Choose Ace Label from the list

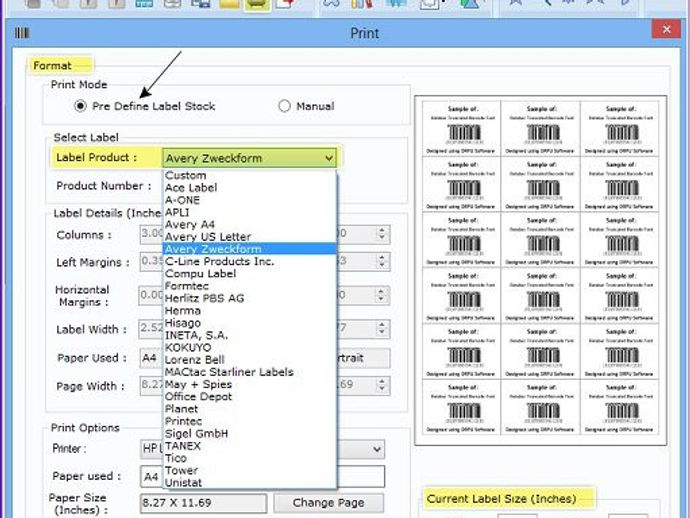pyautogui.click(x=250, y=187)
